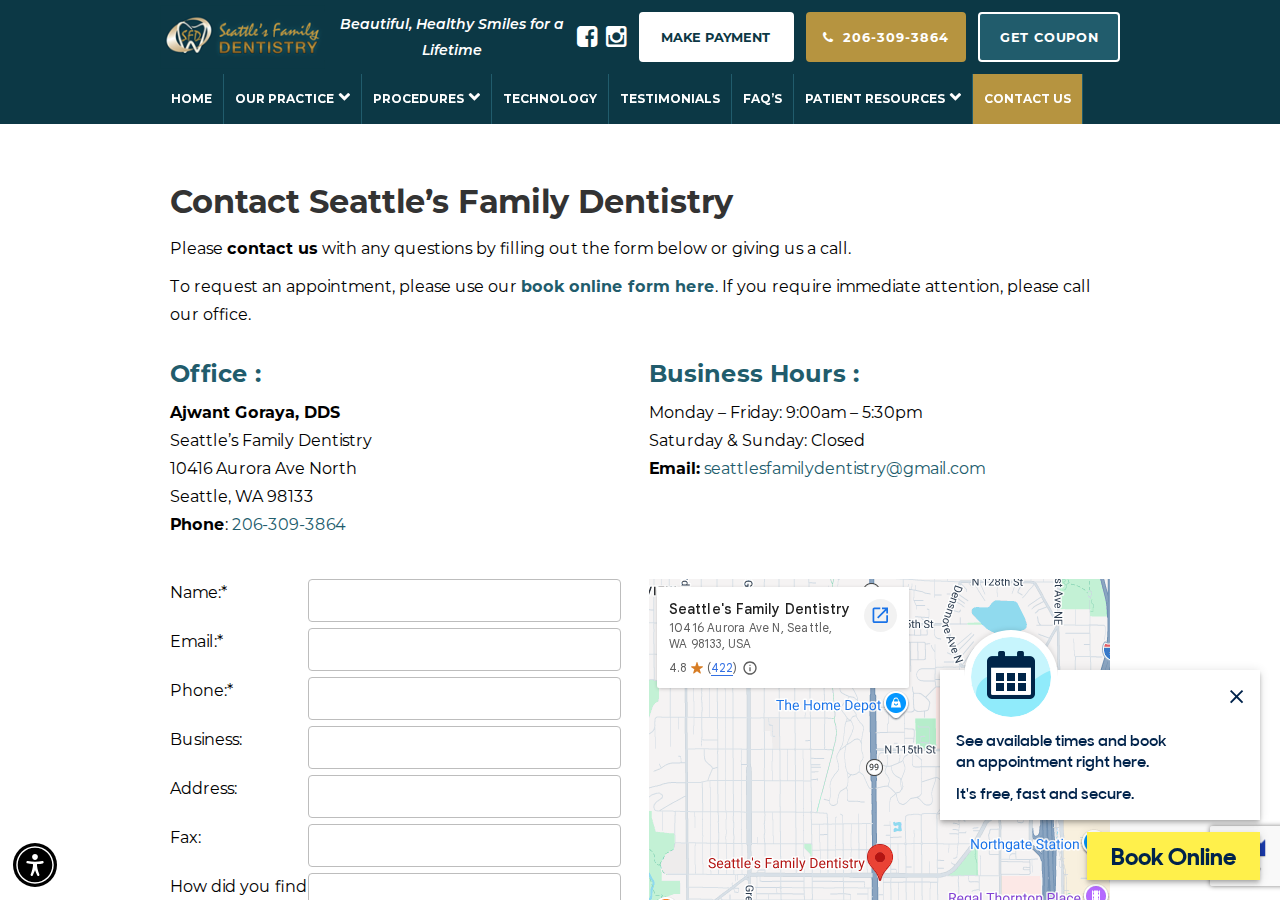
Task: Open the accessibility widget icon
Action: [x=35, y=865]
